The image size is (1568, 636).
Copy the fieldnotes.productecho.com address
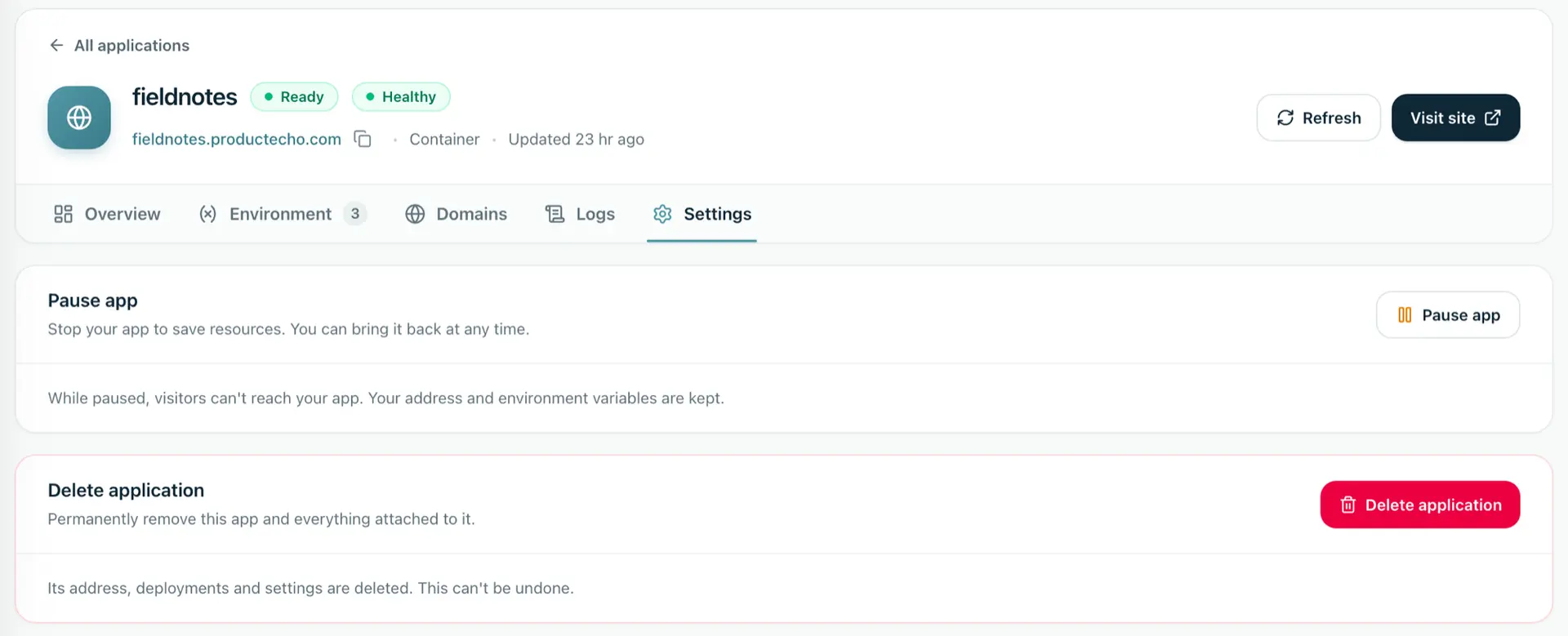point(363,140)
